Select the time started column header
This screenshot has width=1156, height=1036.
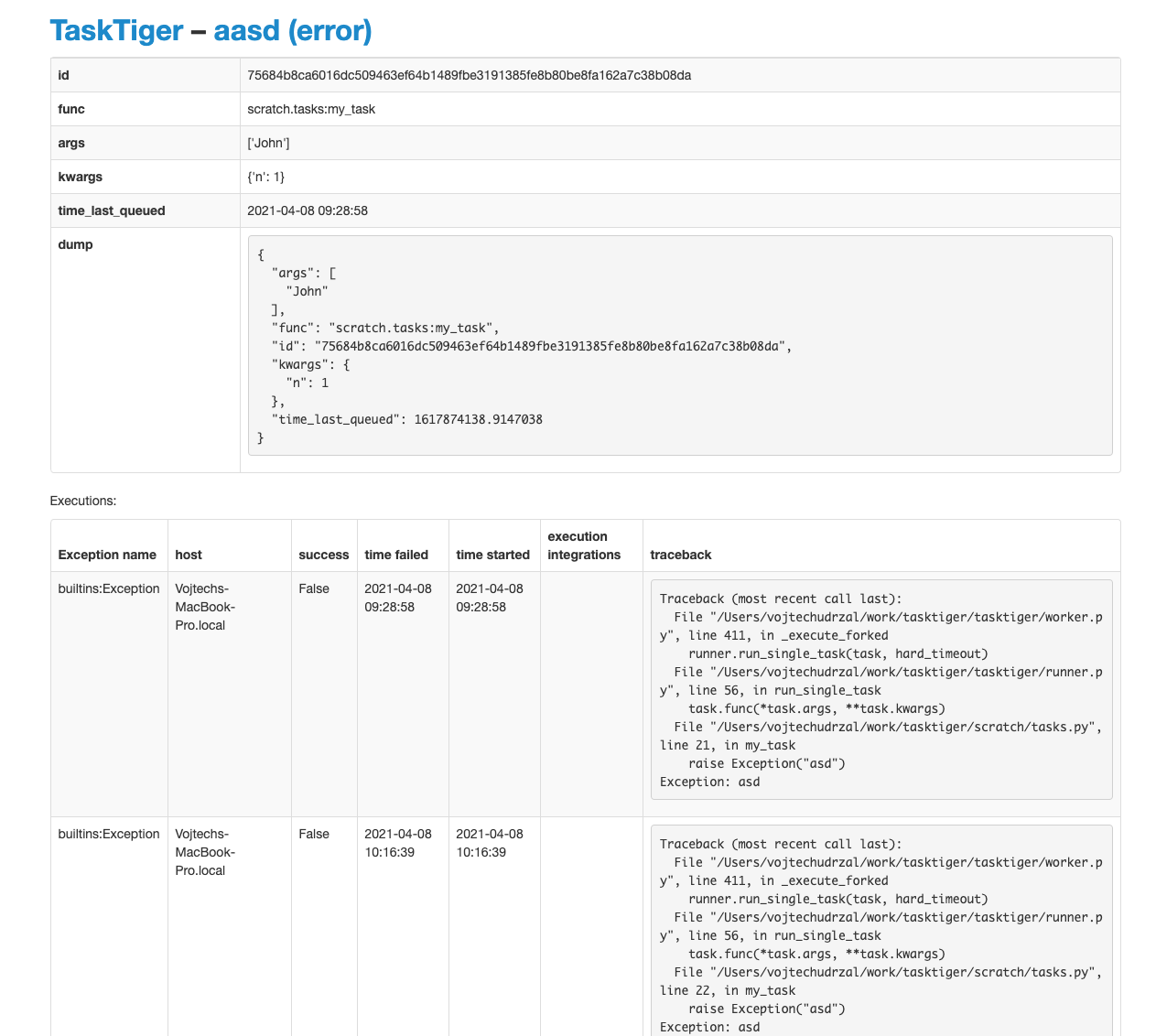click(x=492, y=555)
